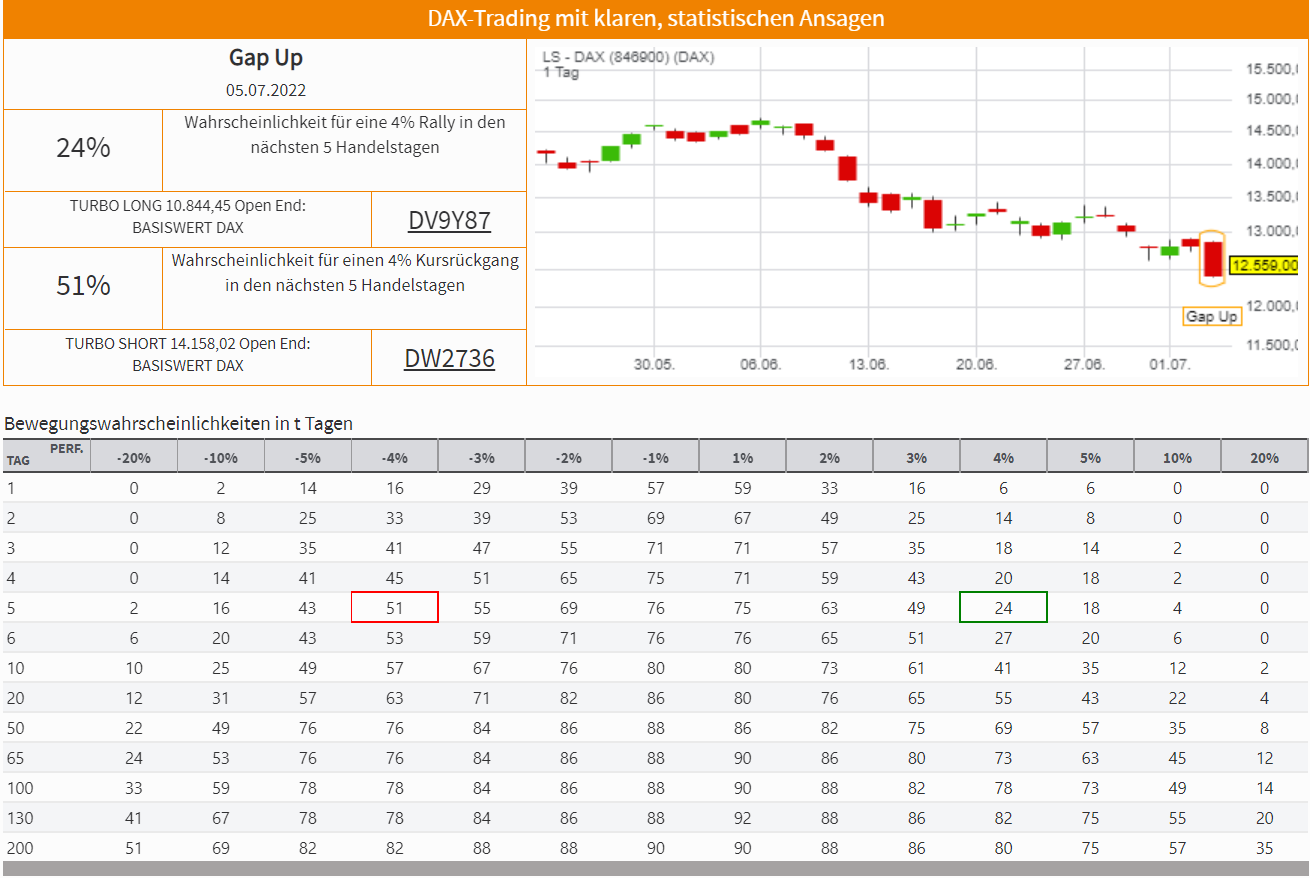Image resolution: width=1310 pixels, height=878 pixels.
Task: Click the red-outlined 51 cell in row 5
Action: pos(395,607)
